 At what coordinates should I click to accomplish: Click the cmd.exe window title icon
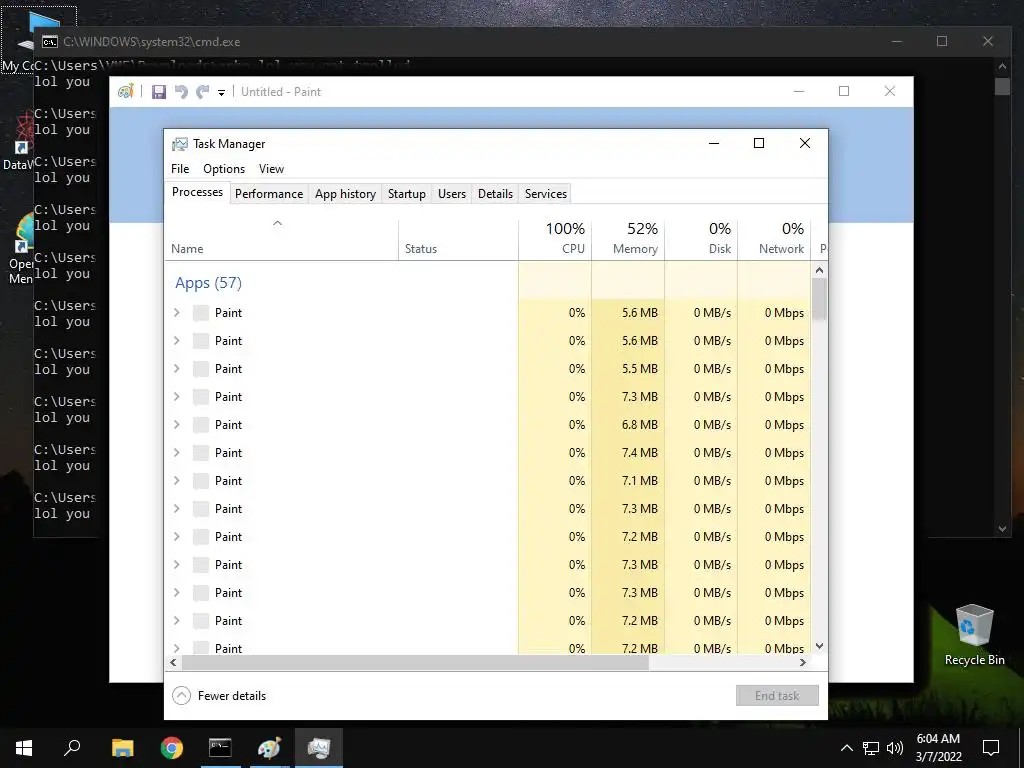(x=50, y=42)
